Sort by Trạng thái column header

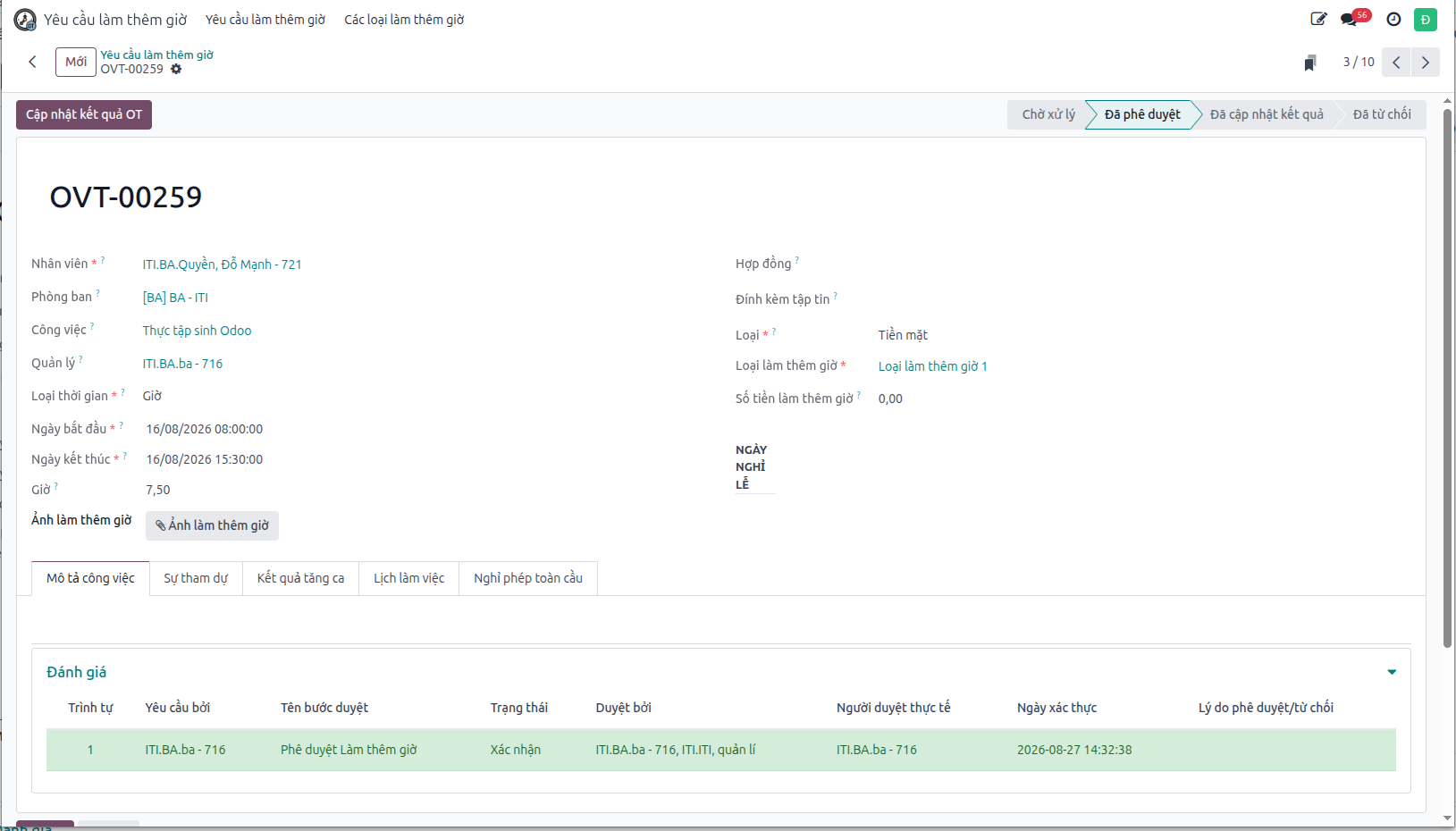pyautogui.click(x=518, y=708)
